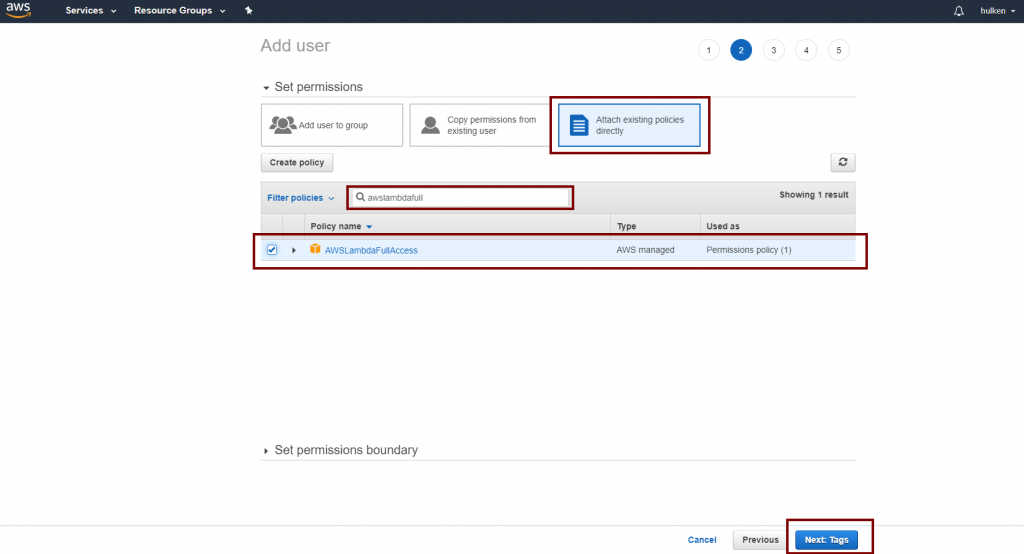This screenshot has height=554, width=1024.
Task: Open the Filter policies dropdown
Action: click(x=301, y=198)
